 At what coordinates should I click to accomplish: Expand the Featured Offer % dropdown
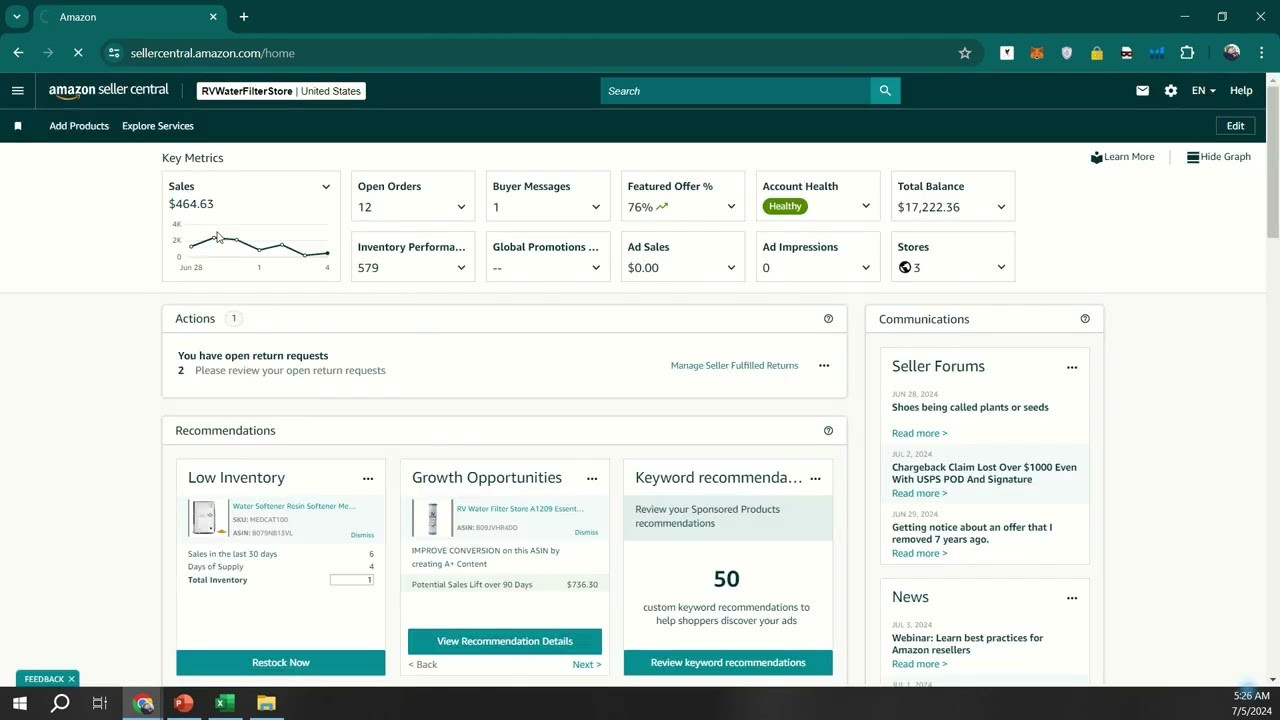click(731, 207)
